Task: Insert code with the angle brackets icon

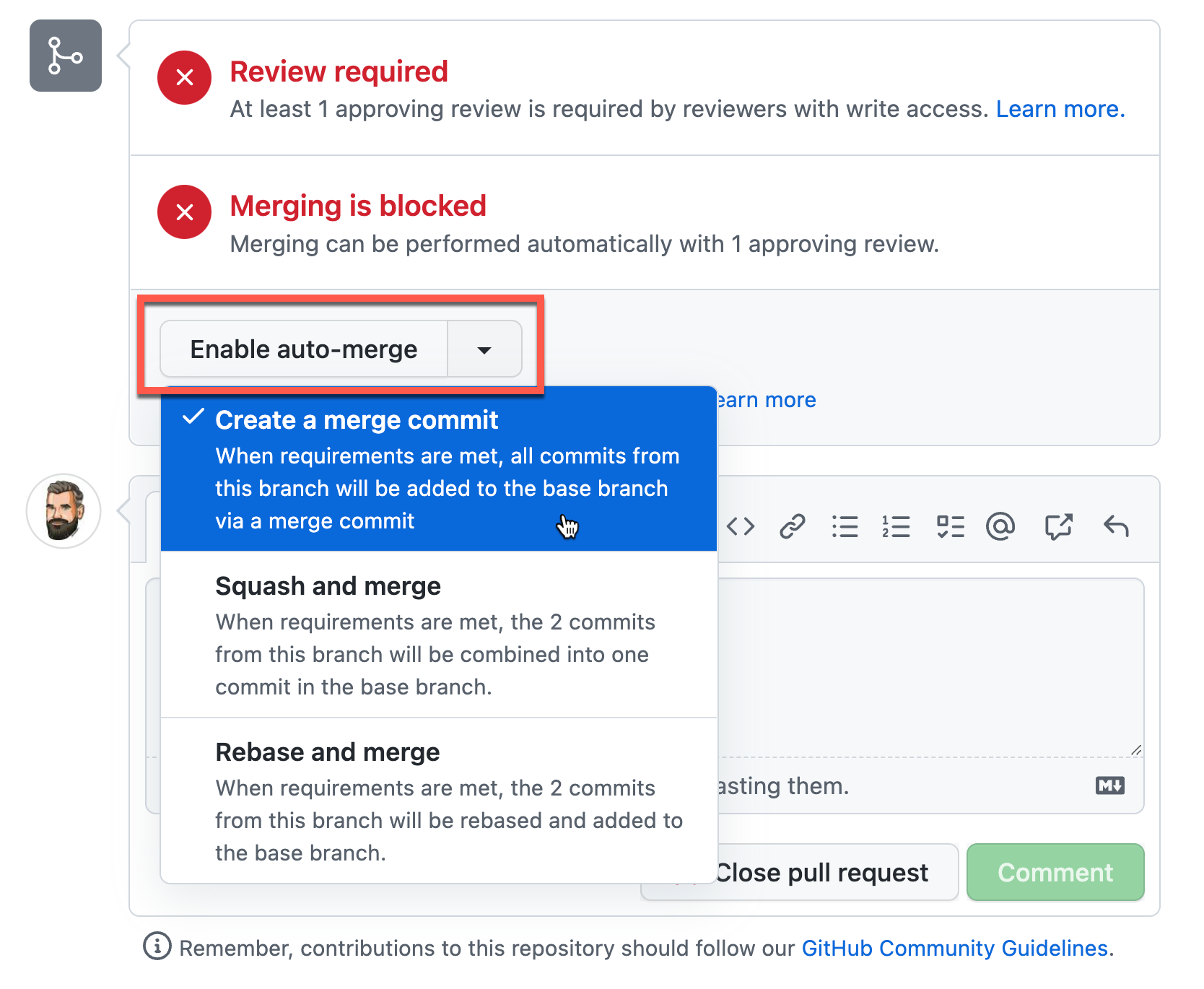Action: tap(741, 526)
